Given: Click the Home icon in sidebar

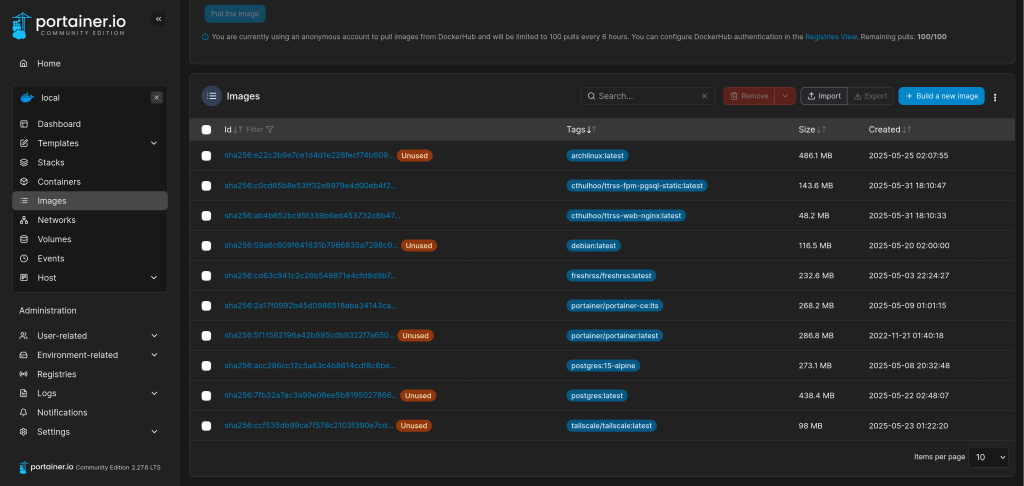Looking at the screenshot, I should [24, 64].
